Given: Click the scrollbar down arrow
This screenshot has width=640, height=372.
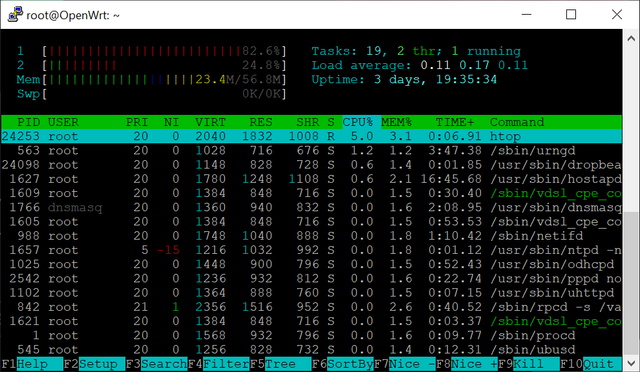Looking at the screenshot, I should click(631, 363).
